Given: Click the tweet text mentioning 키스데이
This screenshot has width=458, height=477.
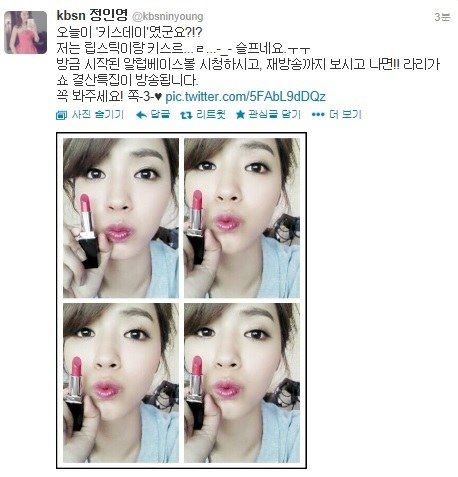Looking at the screenshot, I should coord(129,33).
